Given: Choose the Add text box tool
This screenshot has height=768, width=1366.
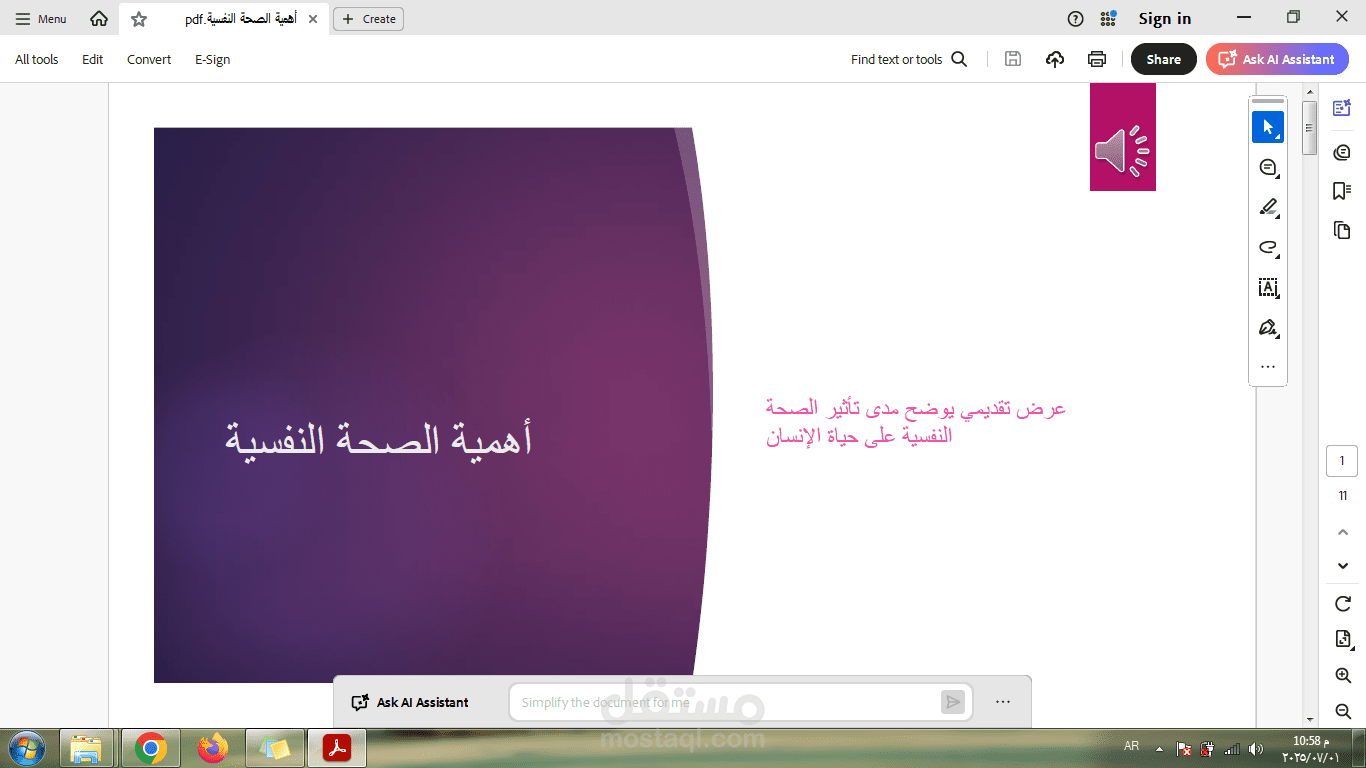Looking at the screenshot, I should (x=1268, y=288).
